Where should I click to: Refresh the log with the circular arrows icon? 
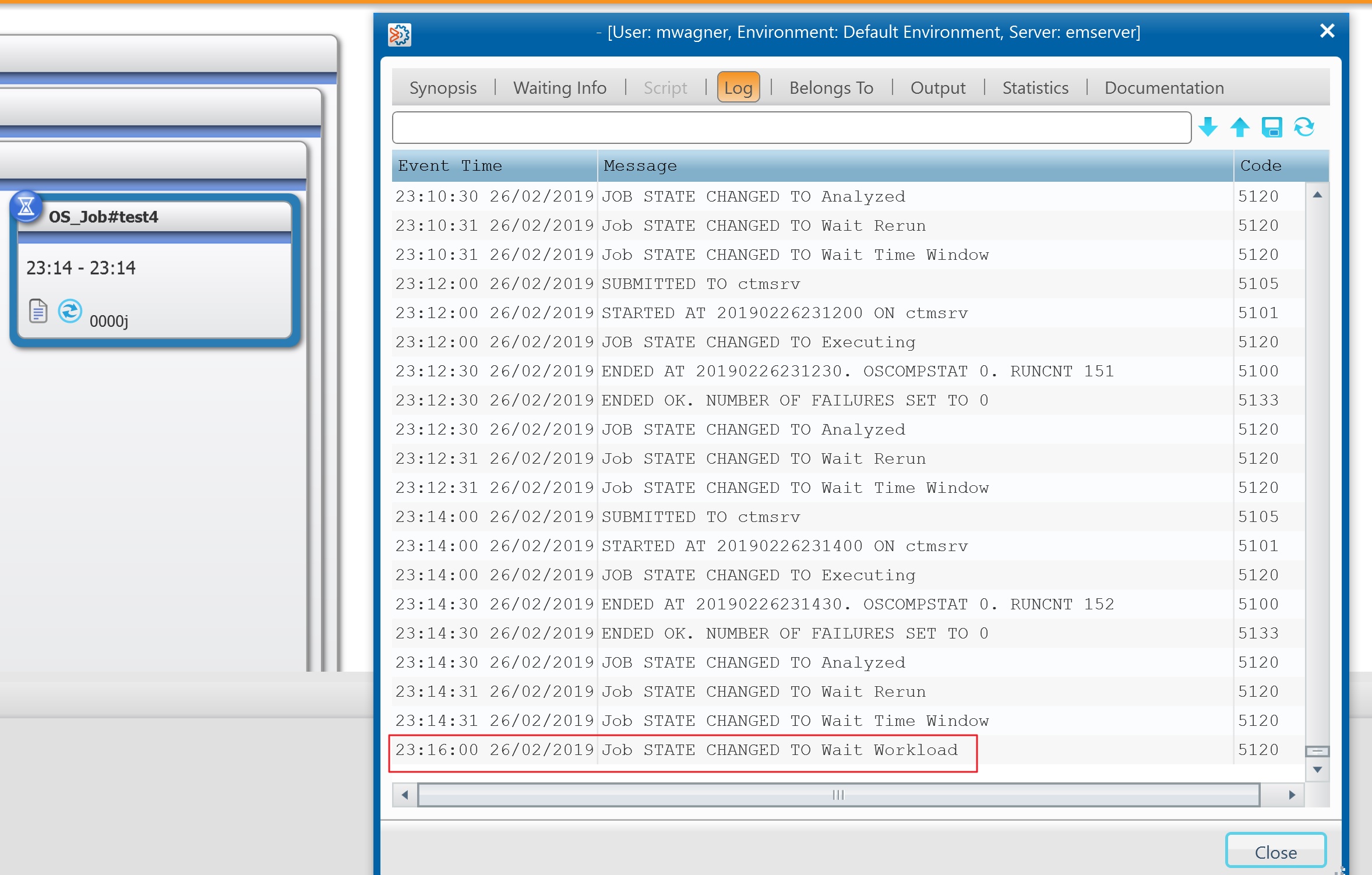(1304, 127)
